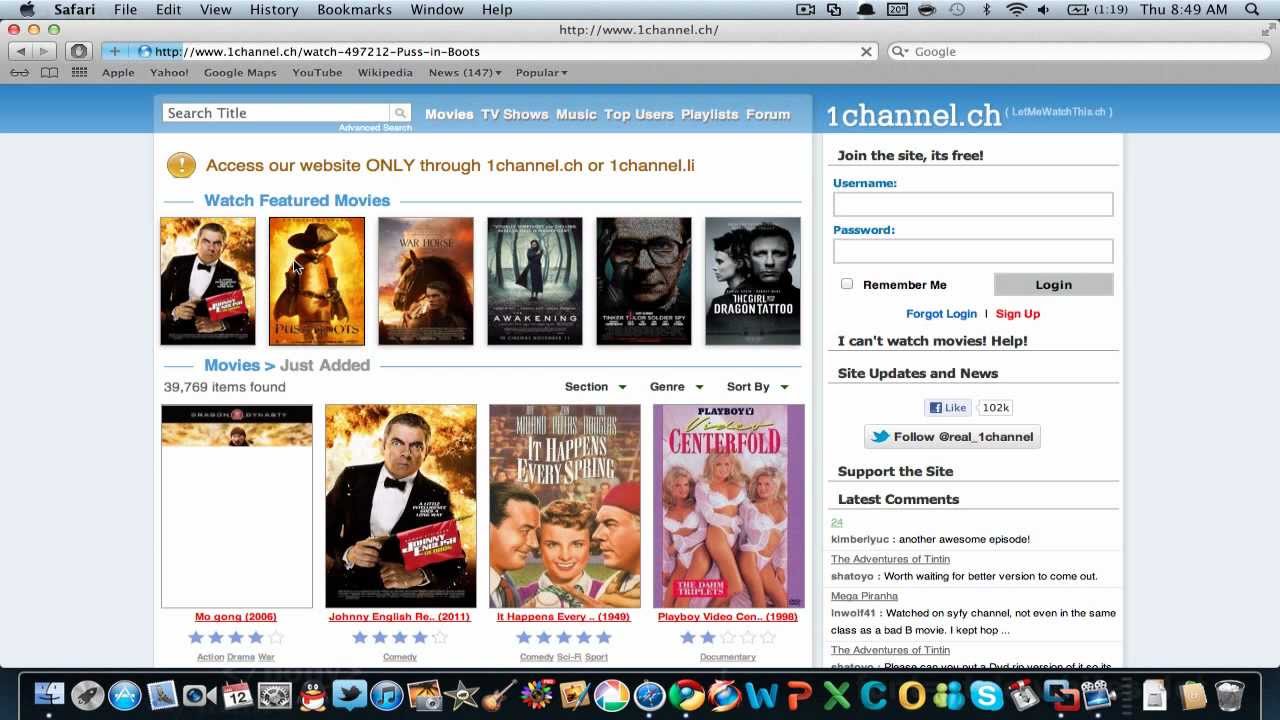The image size is (1280, 720).
Task: Open the News (147) bookmarks dropdown
Action: pos(465,73)
